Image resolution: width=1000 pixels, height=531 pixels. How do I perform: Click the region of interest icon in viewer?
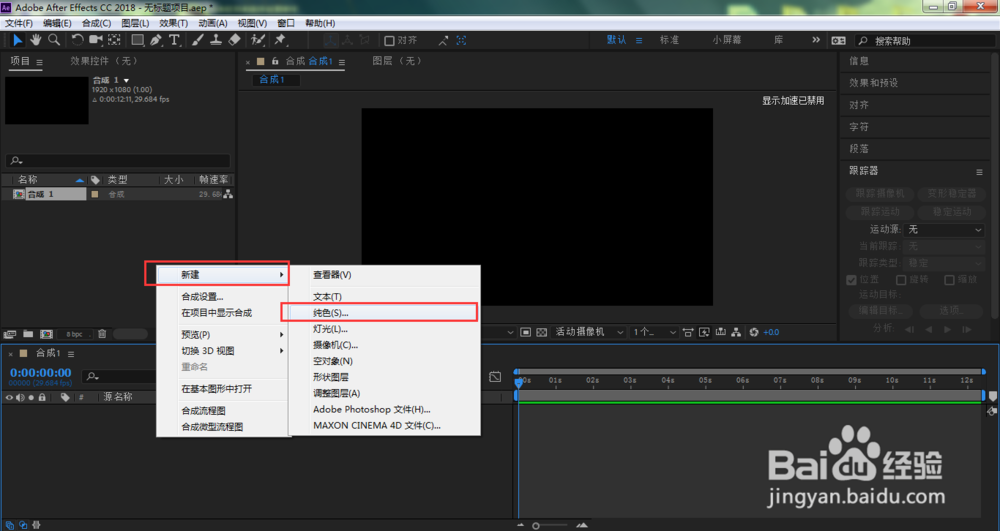coord(526,332)
